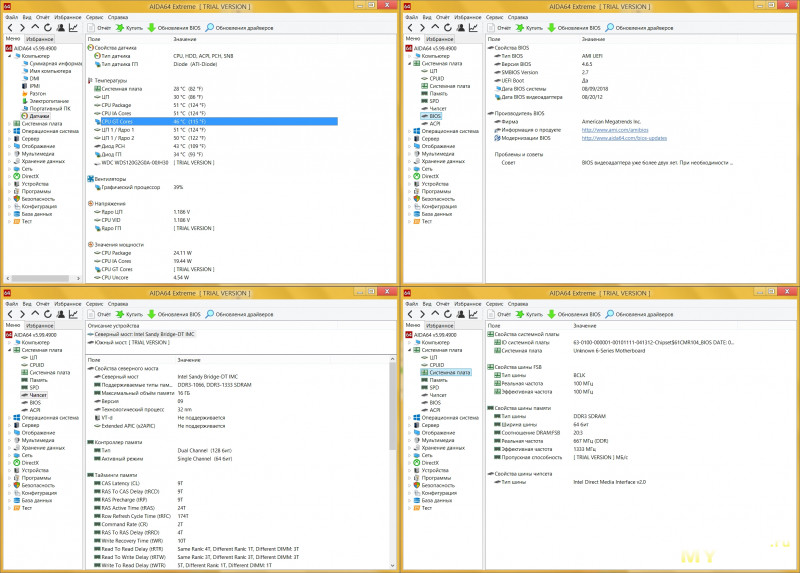Viewport: 800px width, 573px height.
Task: Click Купить in the sensor window toolbar
Action: point(129,28)
